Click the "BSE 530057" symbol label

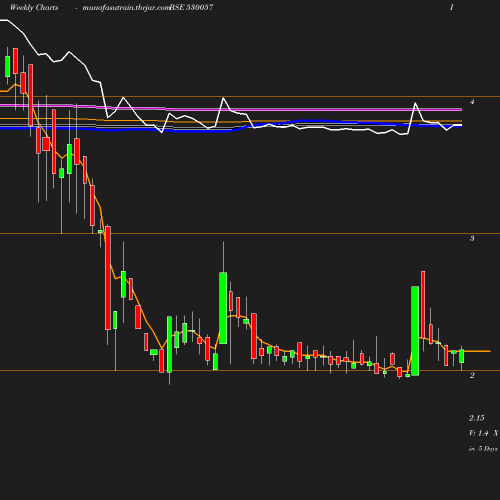point(191,7)
